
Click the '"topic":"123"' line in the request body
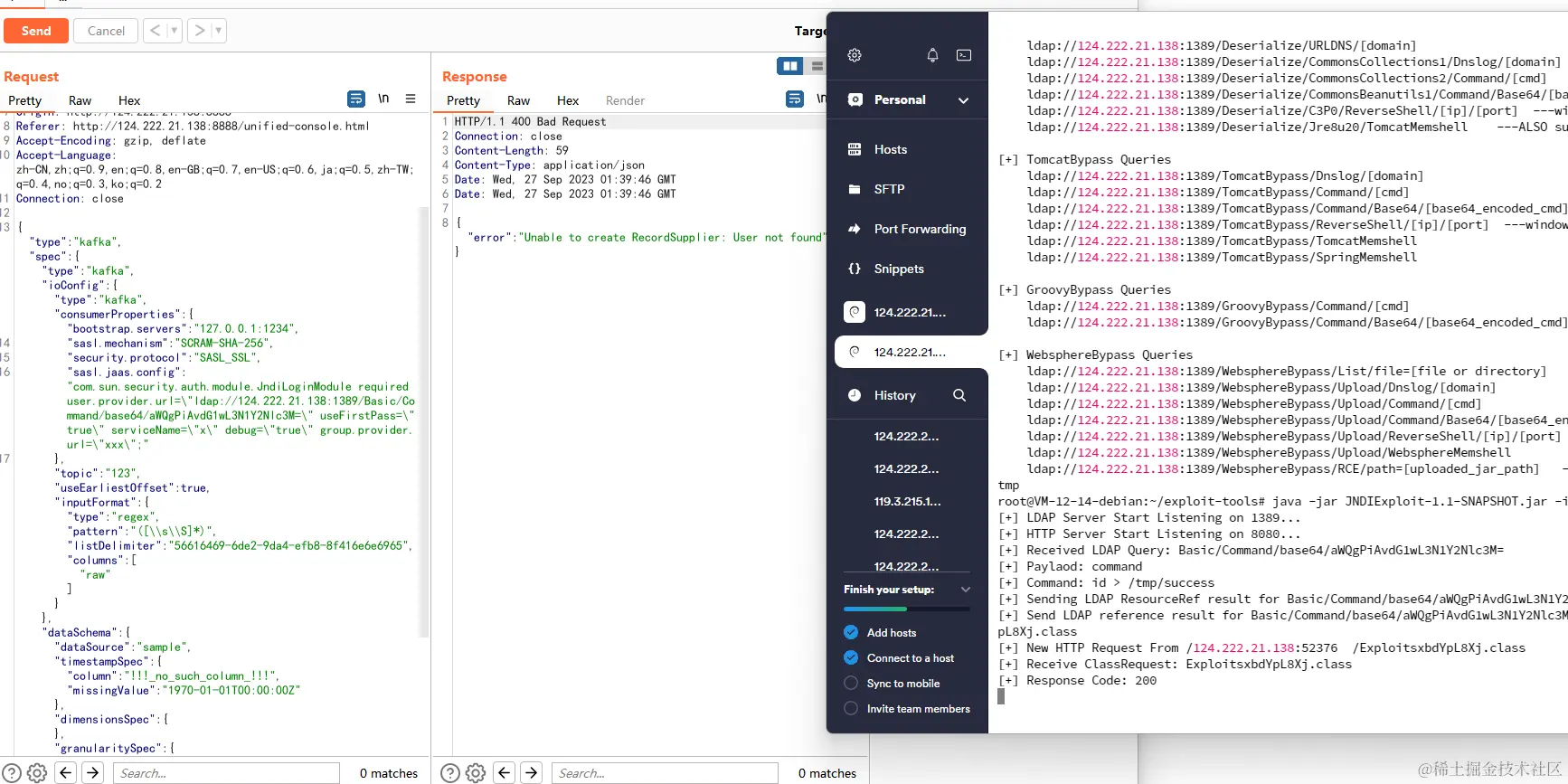[x=99, y=473]
